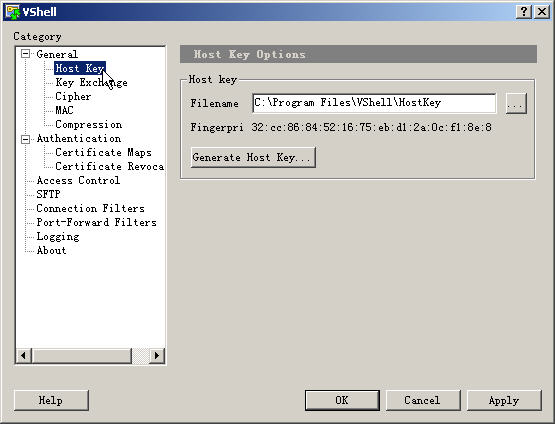Click the browse ellipsis button for Filename
Image resolution: width=555 pixels, height=424 pixels.
(516, 103)
